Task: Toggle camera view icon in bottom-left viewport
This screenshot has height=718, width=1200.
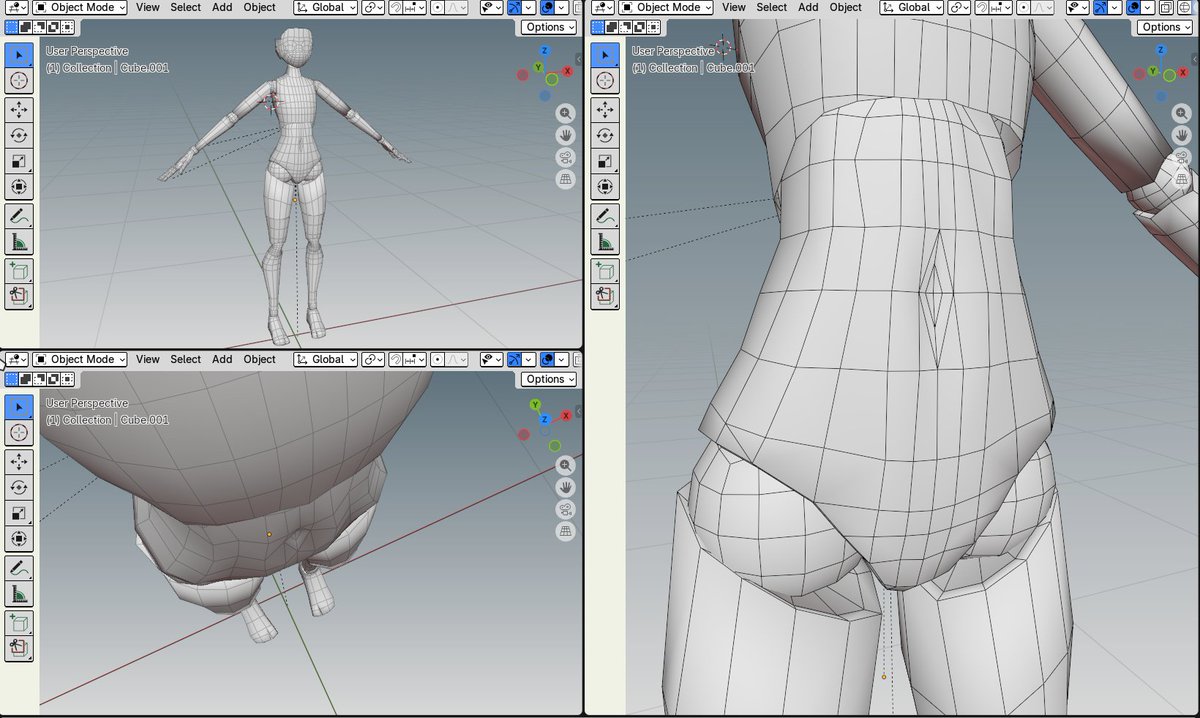Action: 565,509
